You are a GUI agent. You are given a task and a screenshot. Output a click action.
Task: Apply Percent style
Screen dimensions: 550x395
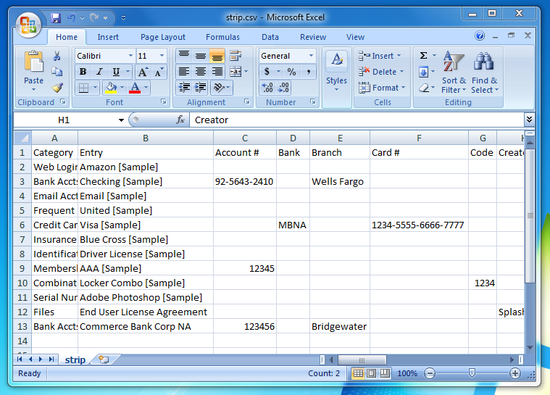tap(291, 72)
